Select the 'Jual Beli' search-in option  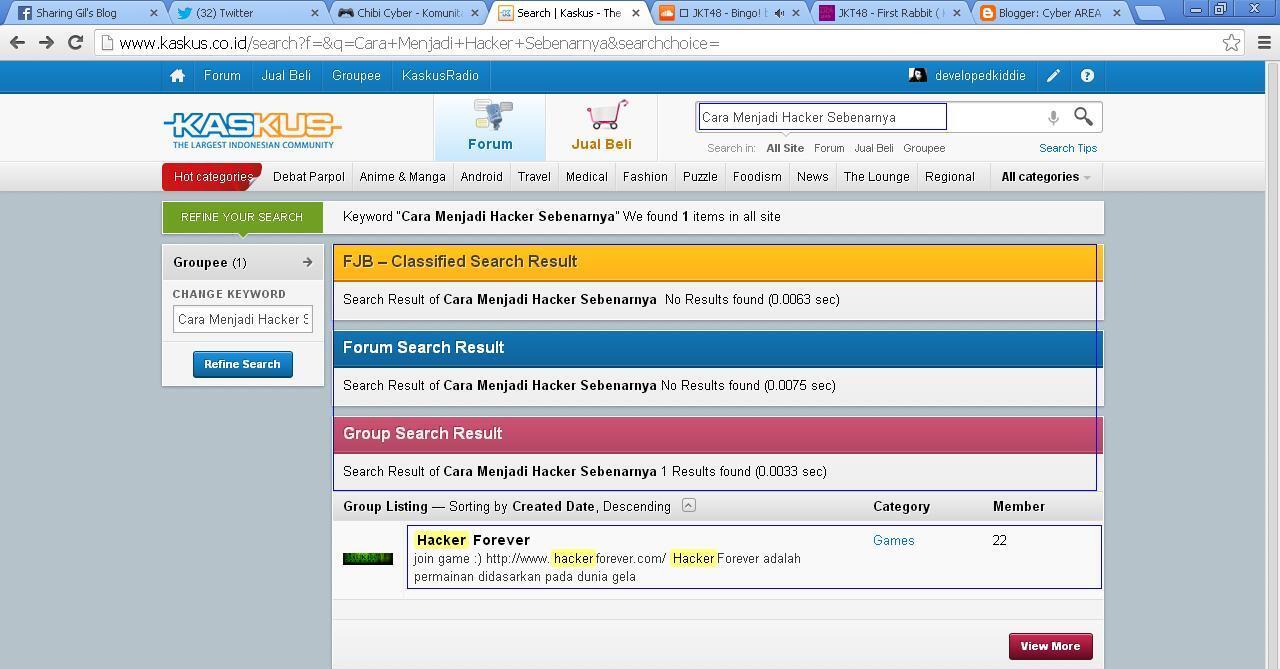pos(873,148)
